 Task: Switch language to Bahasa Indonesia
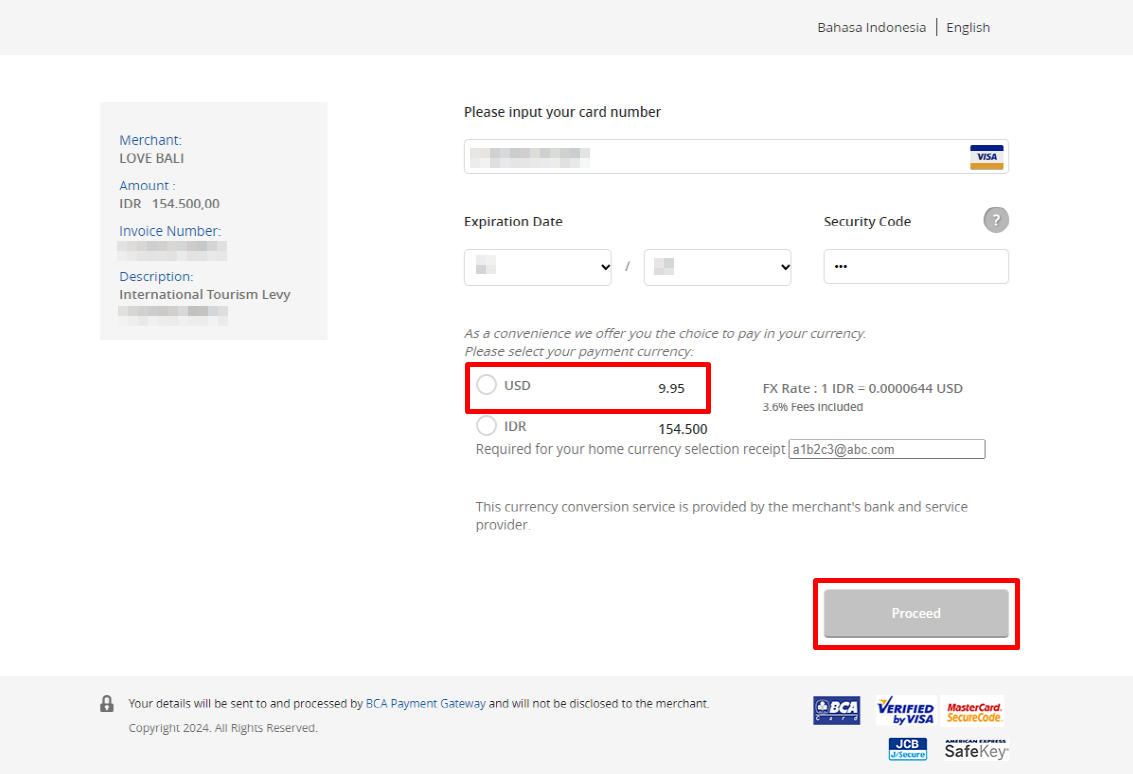(x=871, y=27)
